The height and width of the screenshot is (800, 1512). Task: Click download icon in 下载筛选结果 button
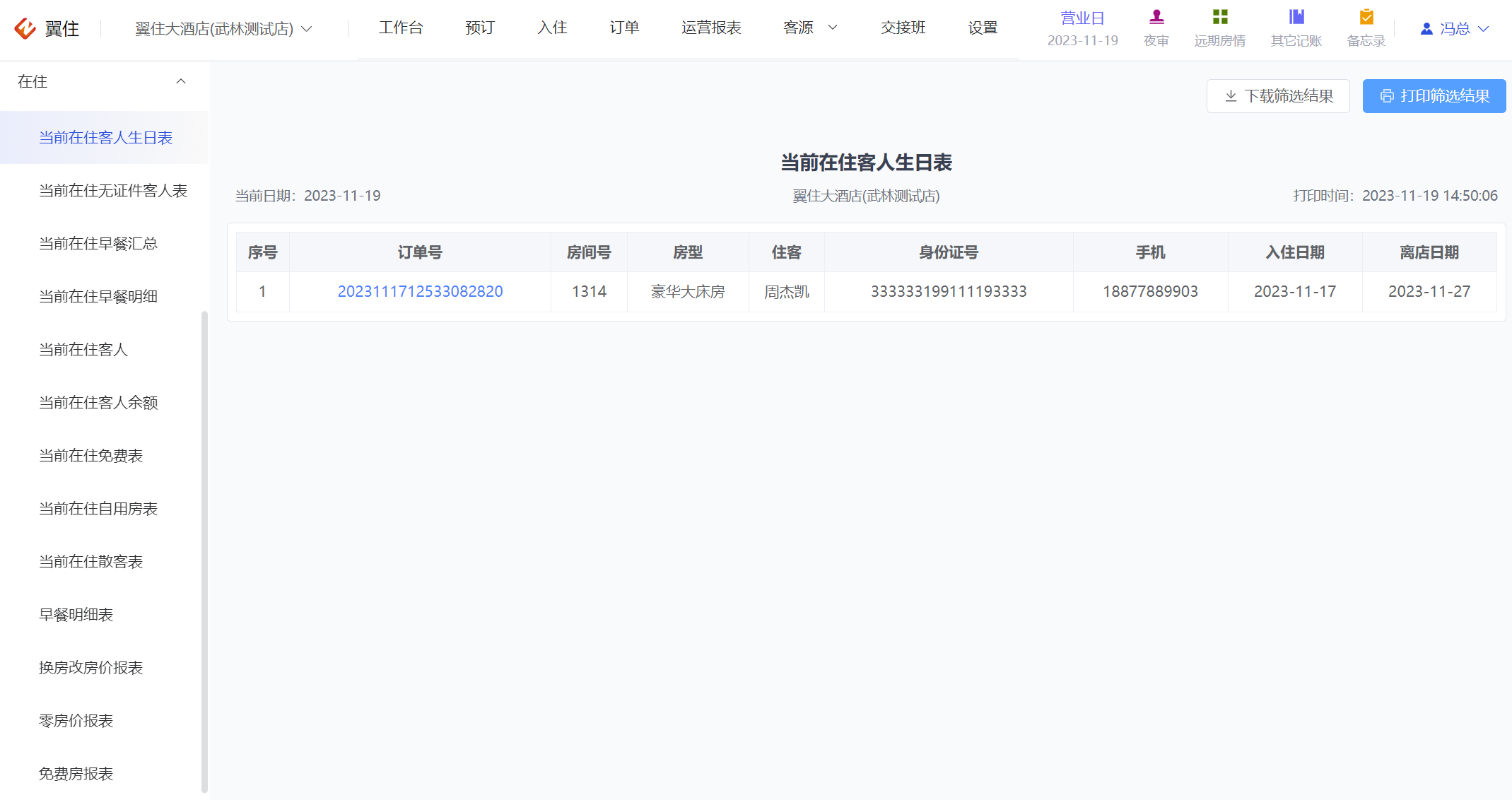(1231, 96)
